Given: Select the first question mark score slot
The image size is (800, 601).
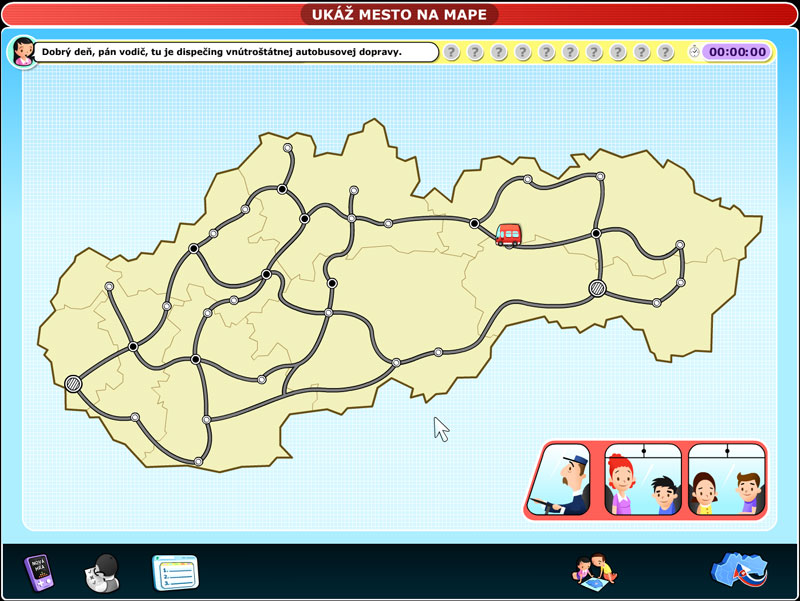Looking at the screenshot, I should 451,52.
